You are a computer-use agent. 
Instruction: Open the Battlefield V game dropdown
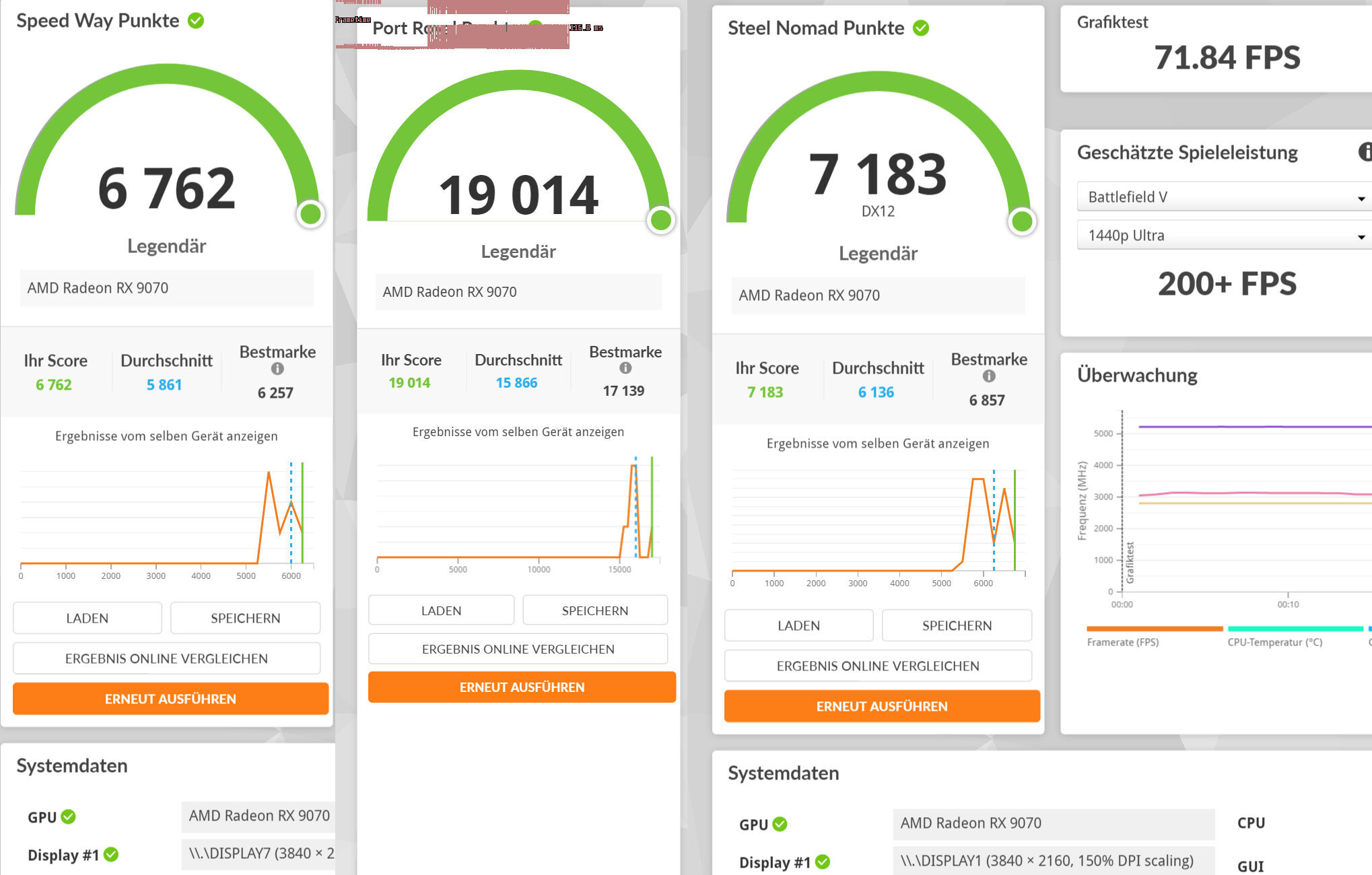point(1224,197)
